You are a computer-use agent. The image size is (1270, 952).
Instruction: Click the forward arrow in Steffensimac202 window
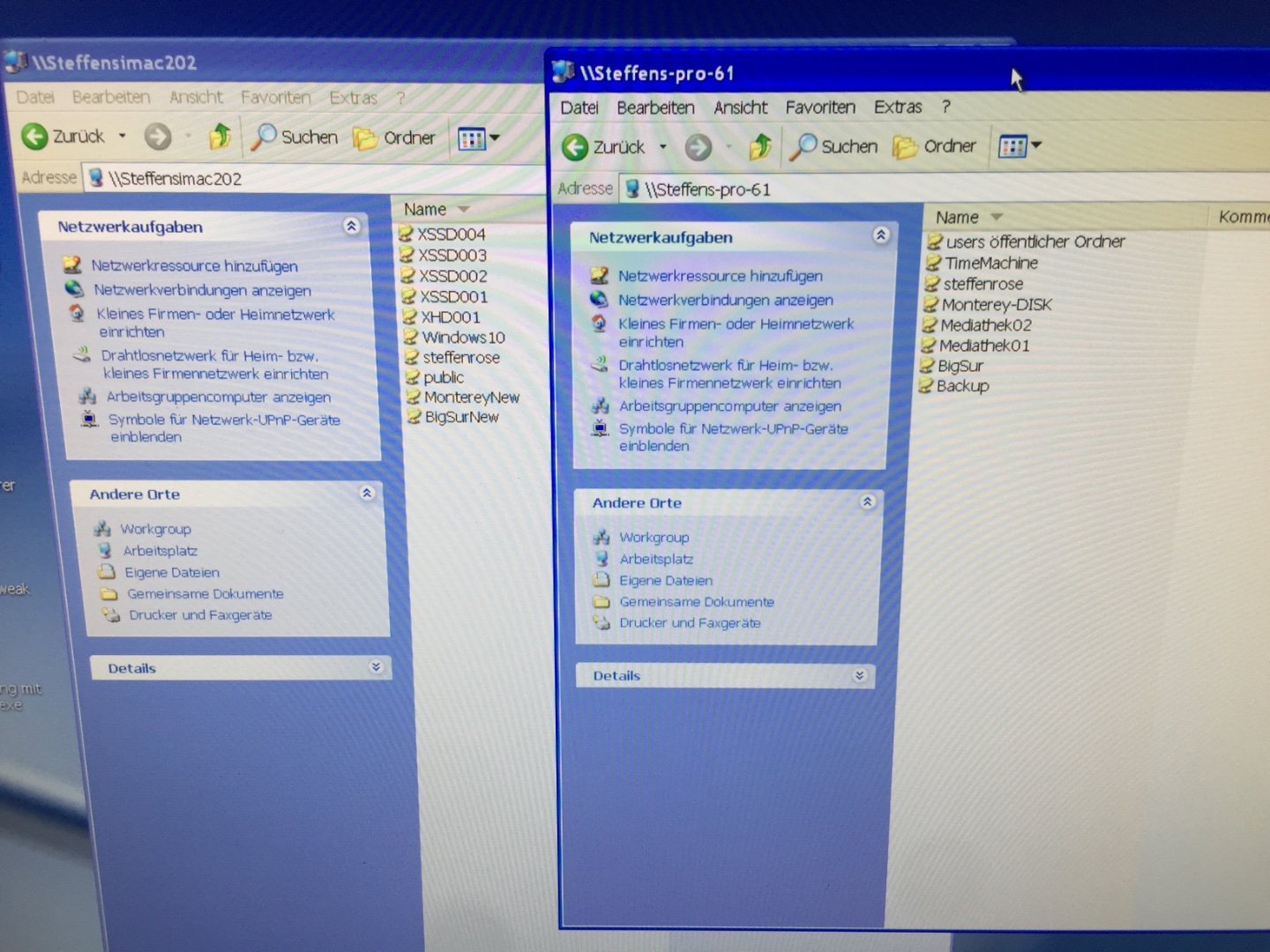pos(158,136)
